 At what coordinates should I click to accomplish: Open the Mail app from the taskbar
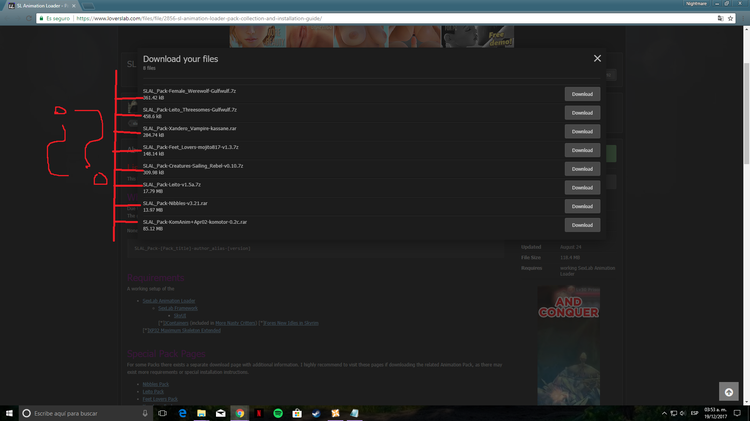tap(221, 413)
